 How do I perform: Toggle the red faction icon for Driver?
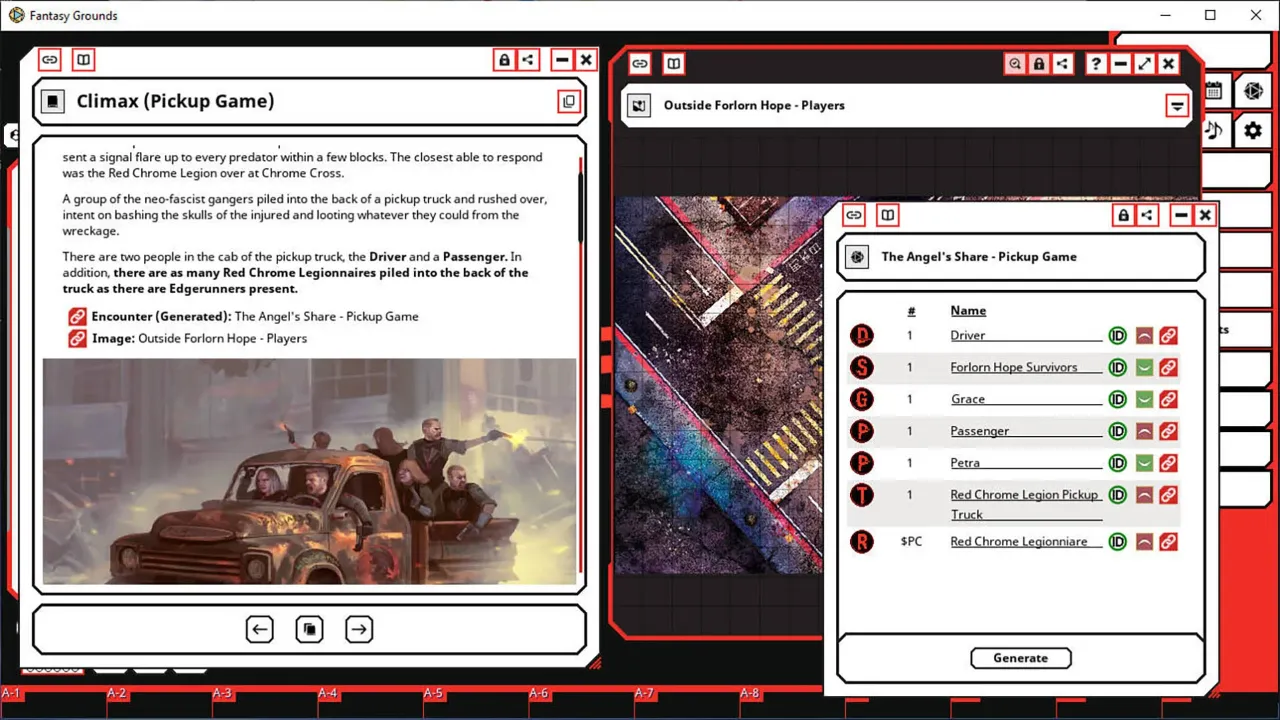pyautogui.click(x=1144, y=335)
